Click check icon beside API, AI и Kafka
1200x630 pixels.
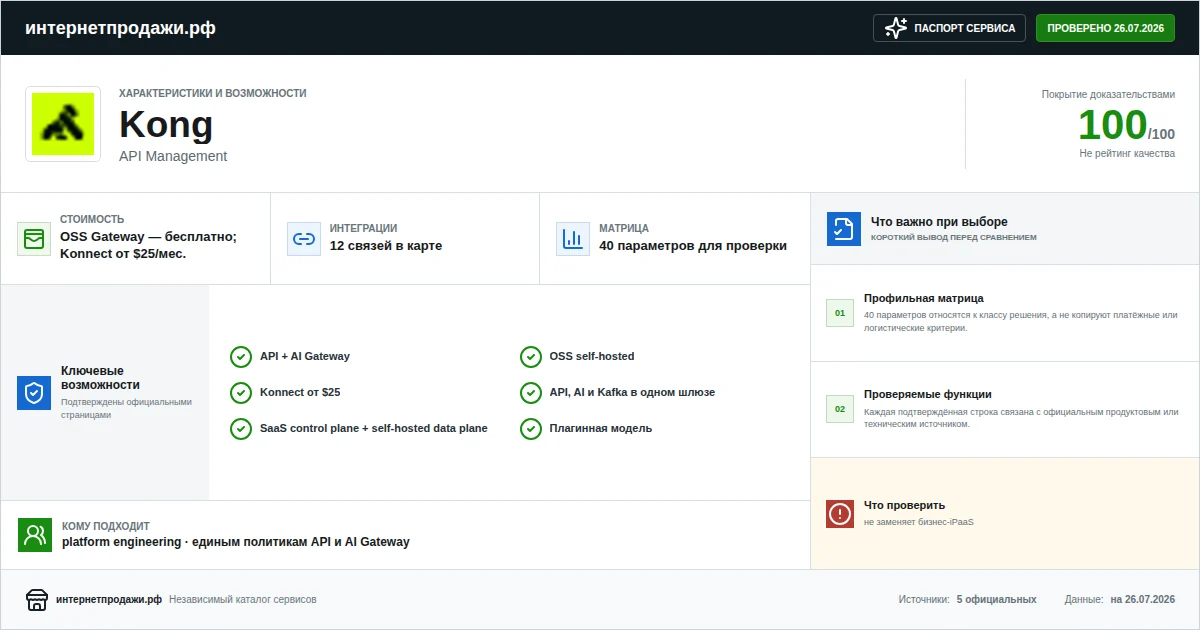click(x=531, y=393)
